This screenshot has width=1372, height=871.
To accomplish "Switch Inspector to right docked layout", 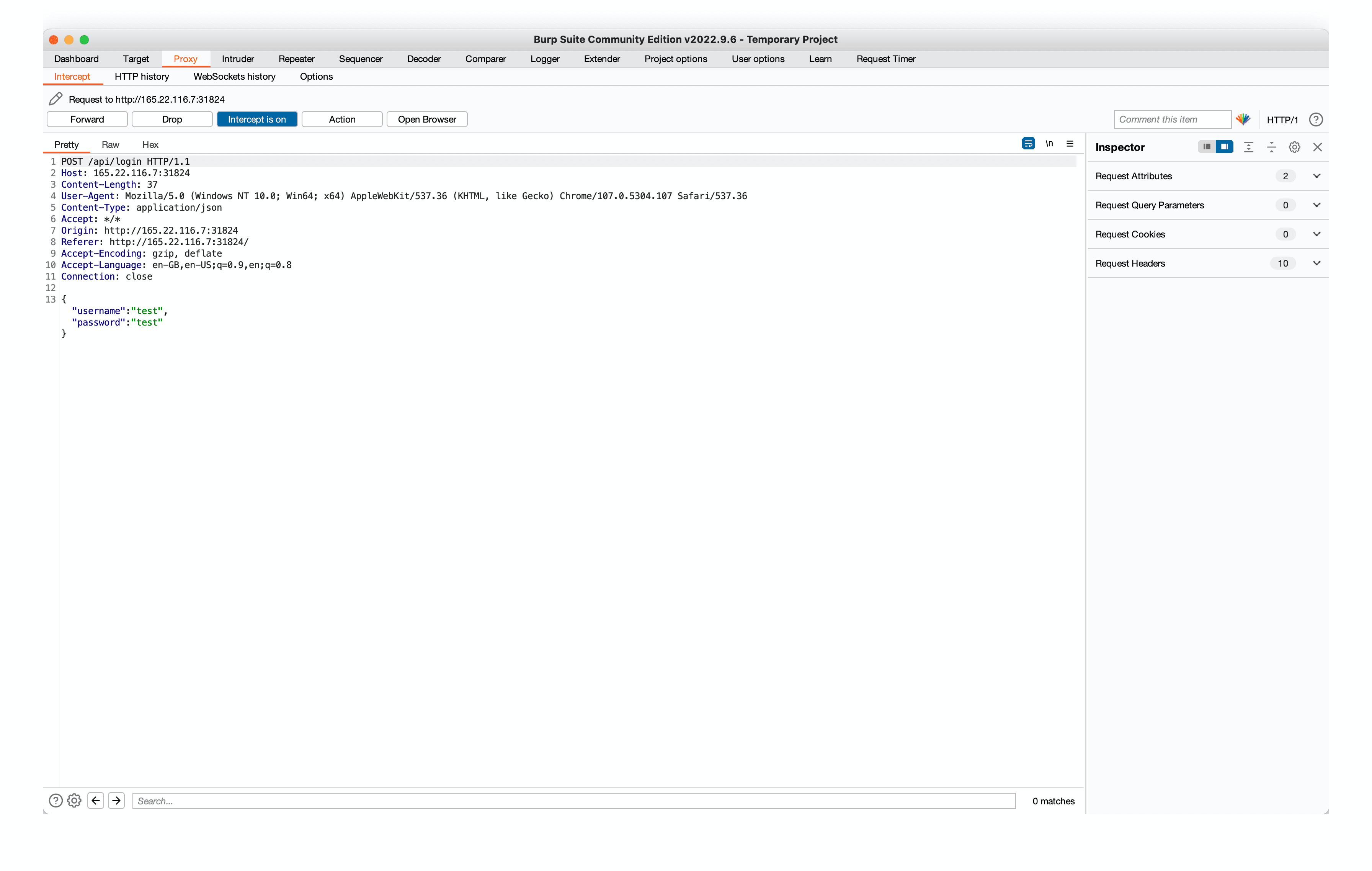I will pos(1224,147).
